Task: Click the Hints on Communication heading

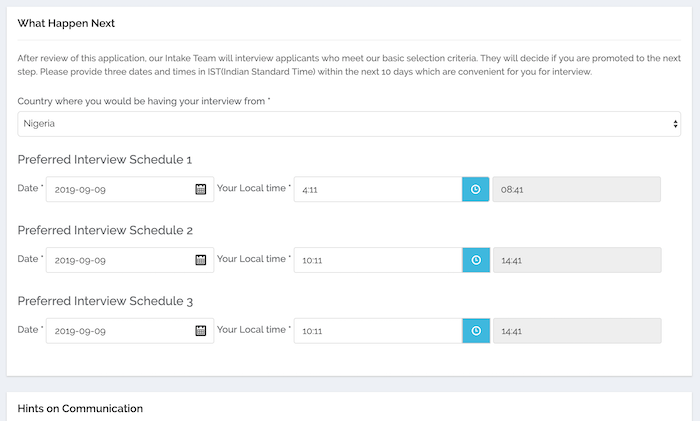Action: click(80, 408)
